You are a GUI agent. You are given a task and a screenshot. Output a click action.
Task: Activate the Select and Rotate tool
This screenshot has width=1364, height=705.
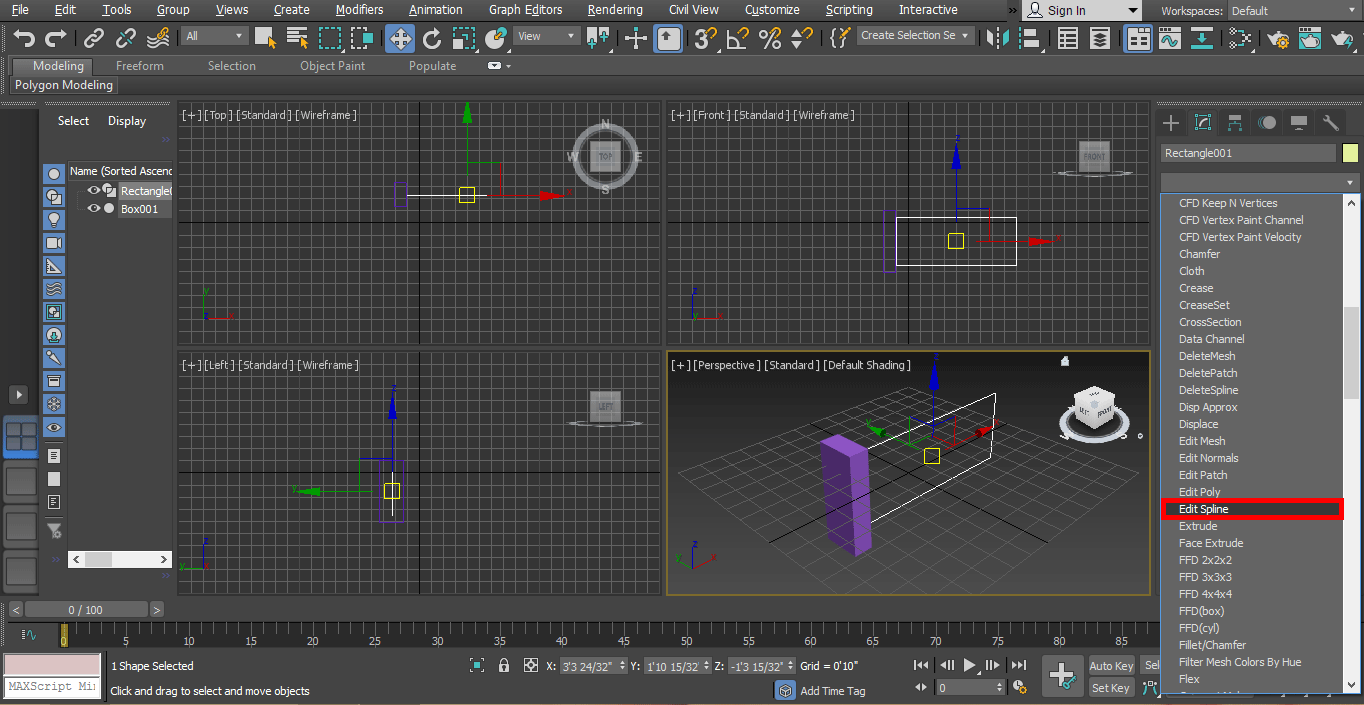pos(431,38)
